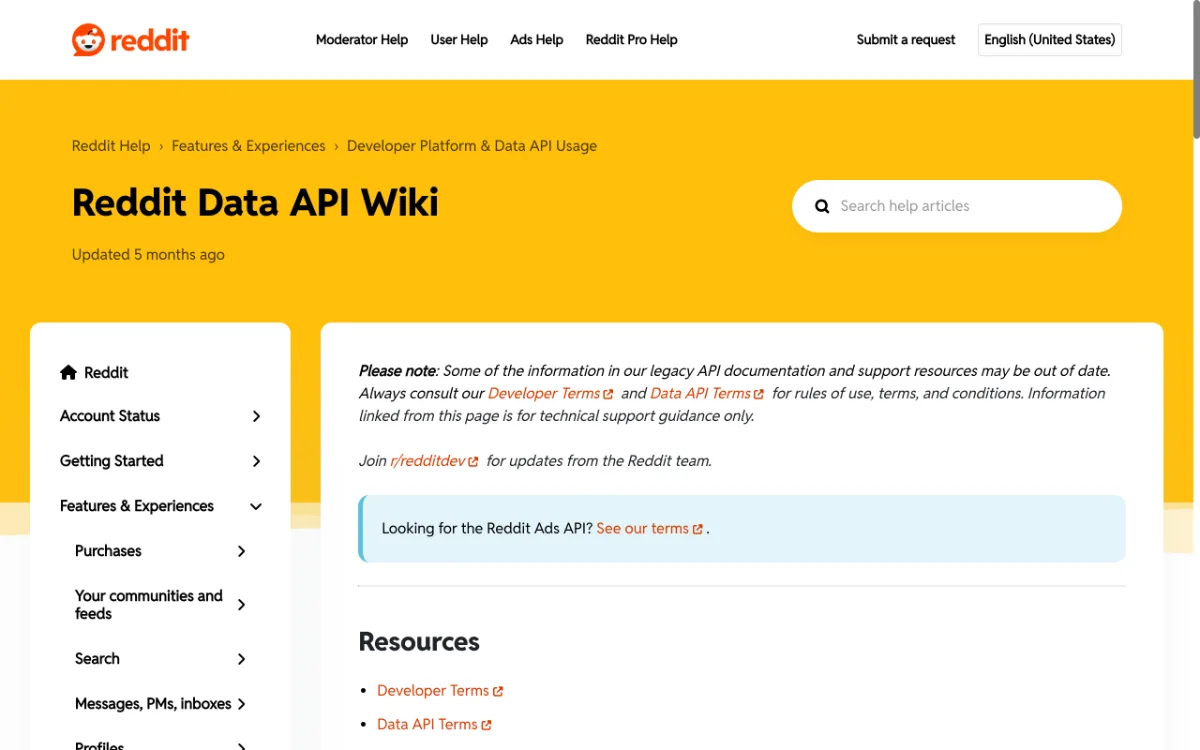Click external-link icon after r/redditdev
1200x750 pixels.
click(473, 462)
